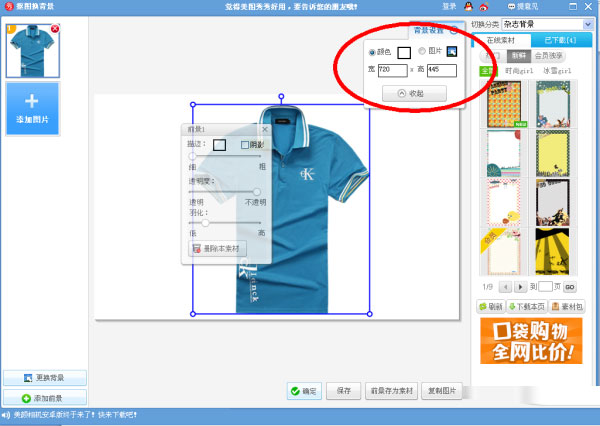This screenshot has height=426, width=600.
Task: Click the change background button
Action: click(x=44, y=378)
